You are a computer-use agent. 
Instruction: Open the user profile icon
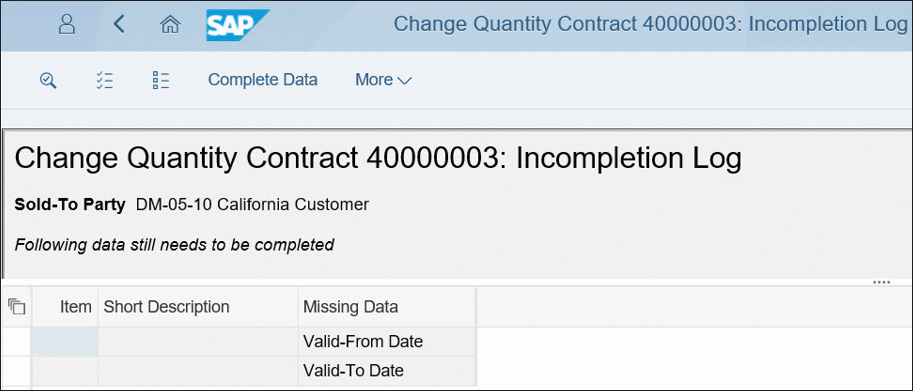[67, 24]
